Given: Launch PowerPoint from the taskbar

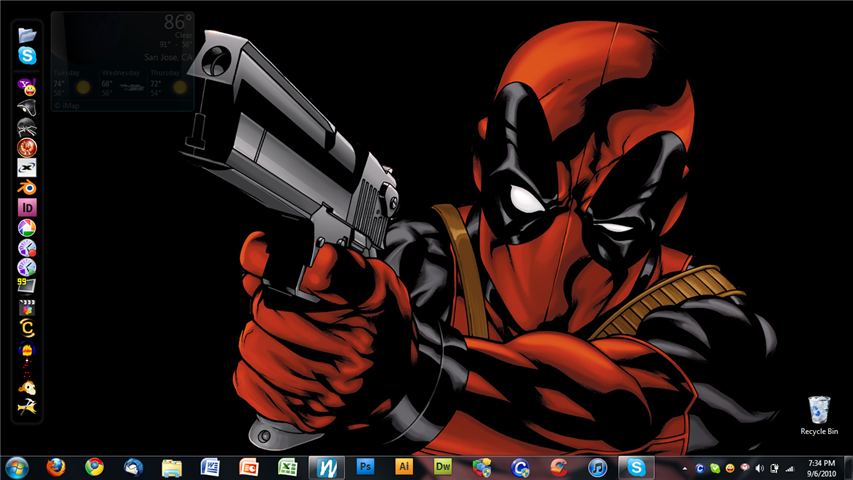Looking at the screenshot, I should point(249,467).
